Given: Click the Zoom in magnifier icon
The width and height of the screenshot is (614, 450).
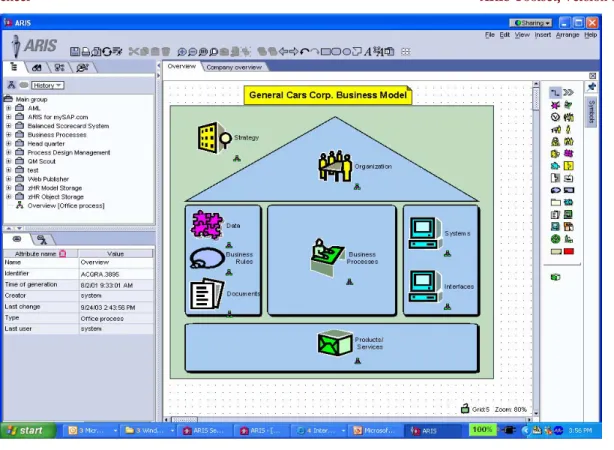Looking at the screenshot, I should coord(182,52).
